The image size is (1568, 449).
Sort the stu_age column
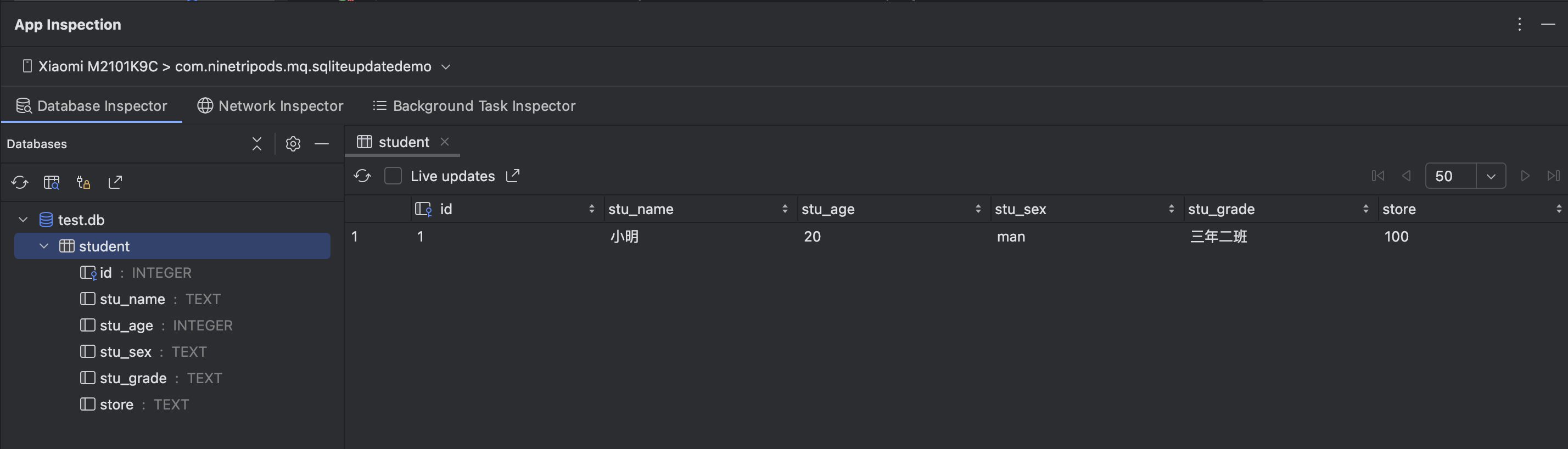point(978,209)
